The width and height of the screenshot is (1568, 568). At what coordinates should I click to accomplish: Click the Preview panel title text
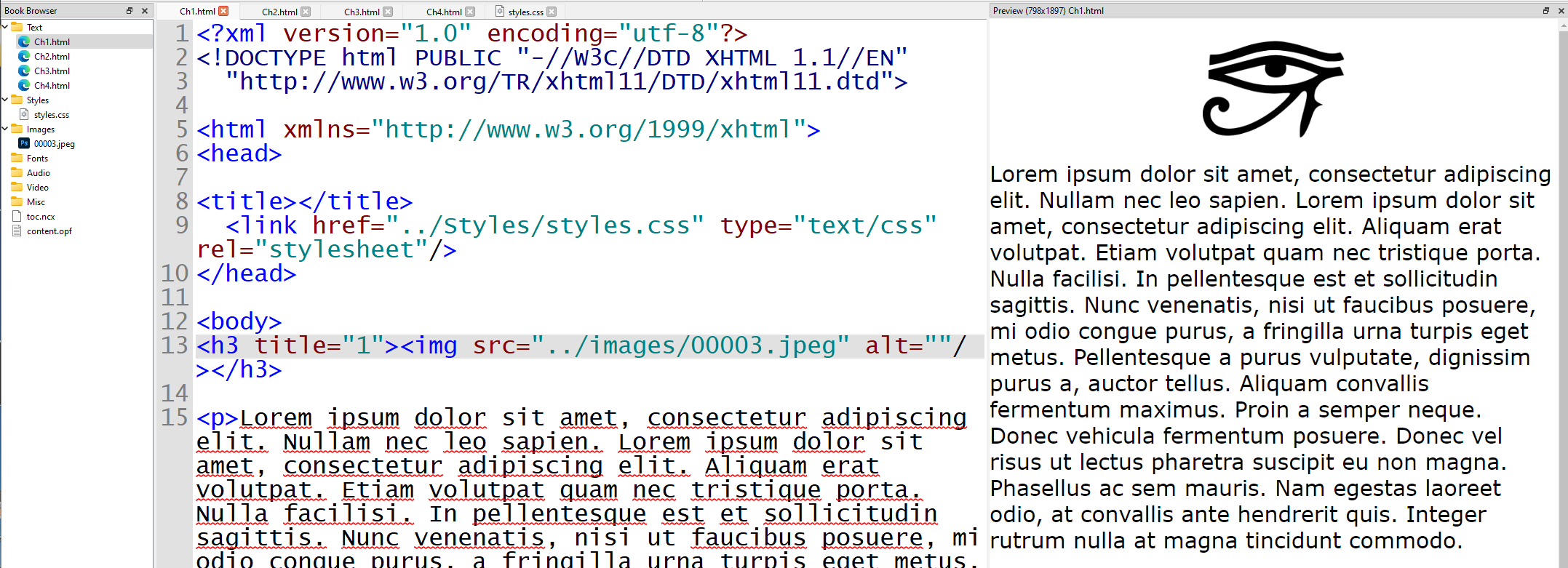point(1048,11)
